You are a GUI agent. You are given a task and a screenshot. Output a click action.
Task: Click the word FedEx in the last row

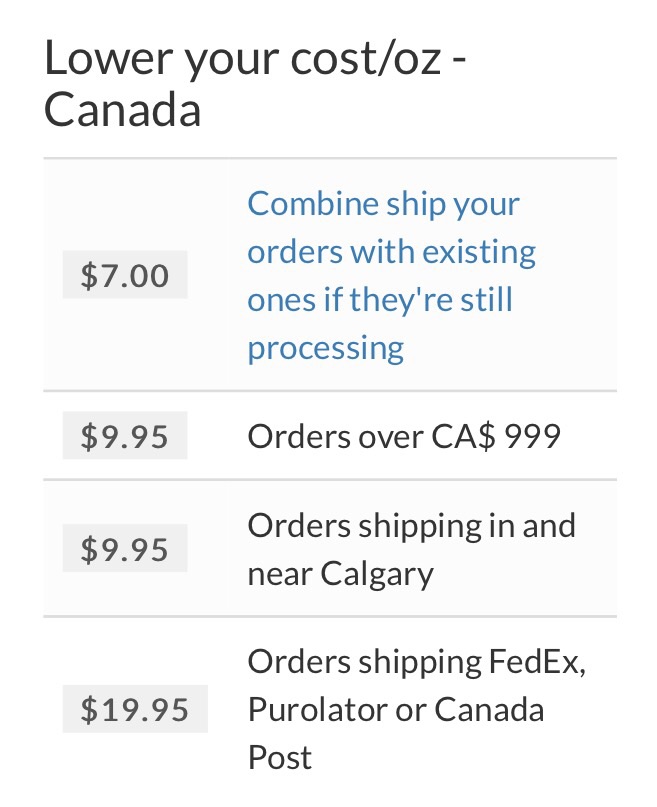pos(537,661)
